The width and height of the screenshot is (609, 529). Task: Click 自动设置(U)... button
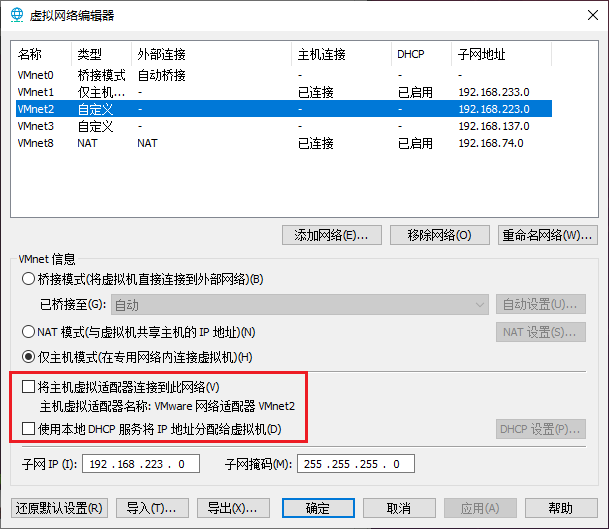click(541, 304)
